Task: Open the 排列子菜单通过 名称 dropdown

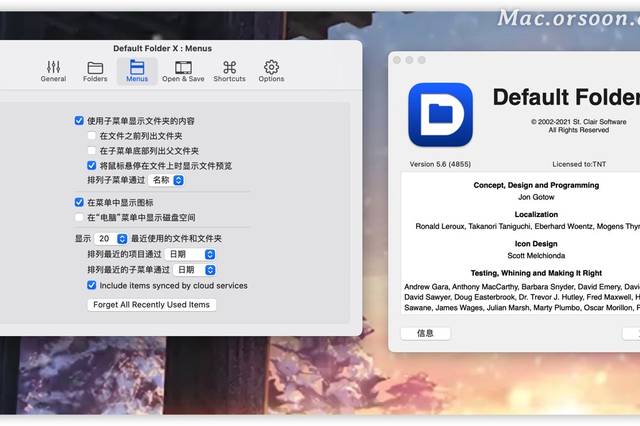Action: point(166,180)
